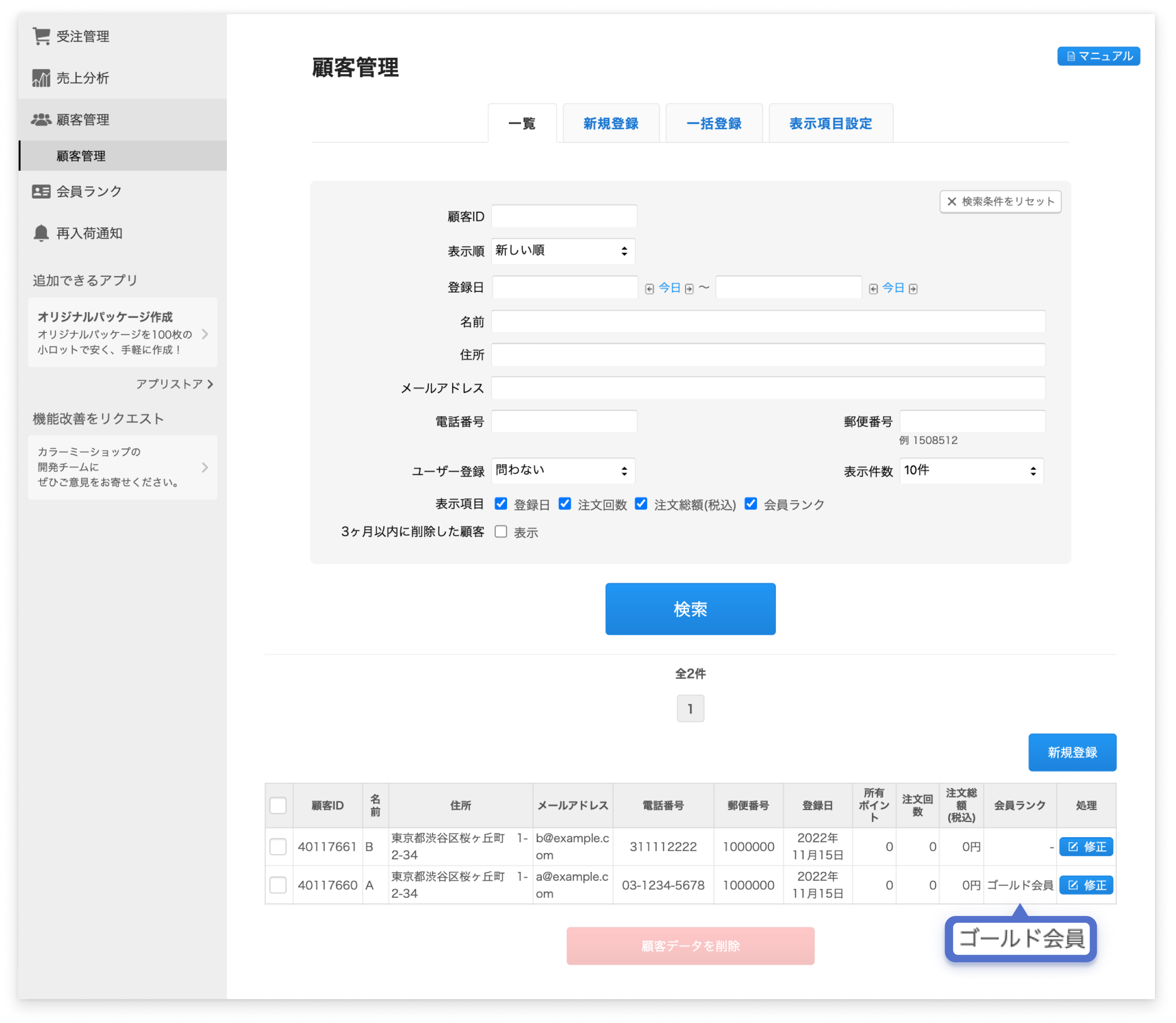
Task: Click edit pencil icon for customer 40117661
Action: (x=1073, y=846)
